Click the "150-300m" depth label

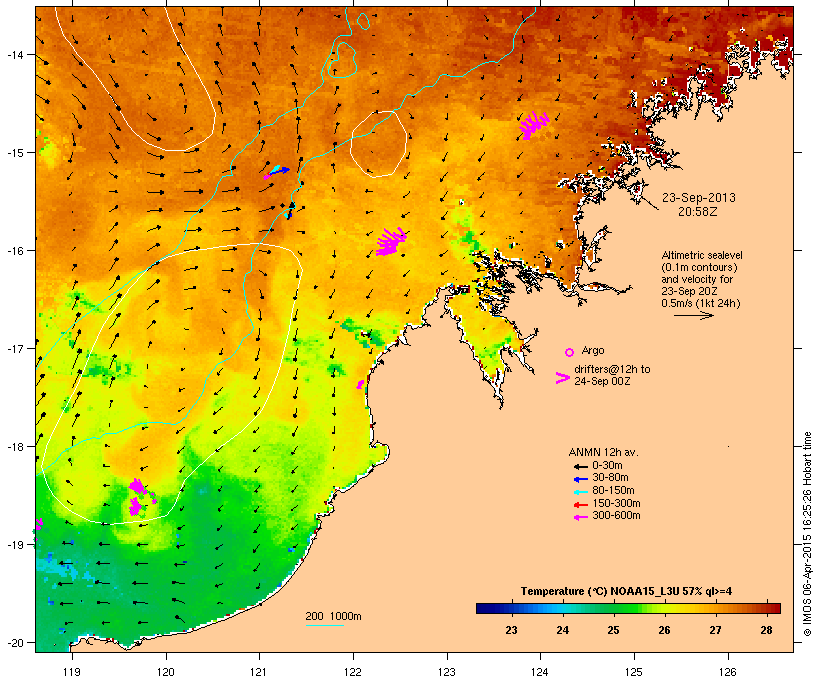(616, 504)
